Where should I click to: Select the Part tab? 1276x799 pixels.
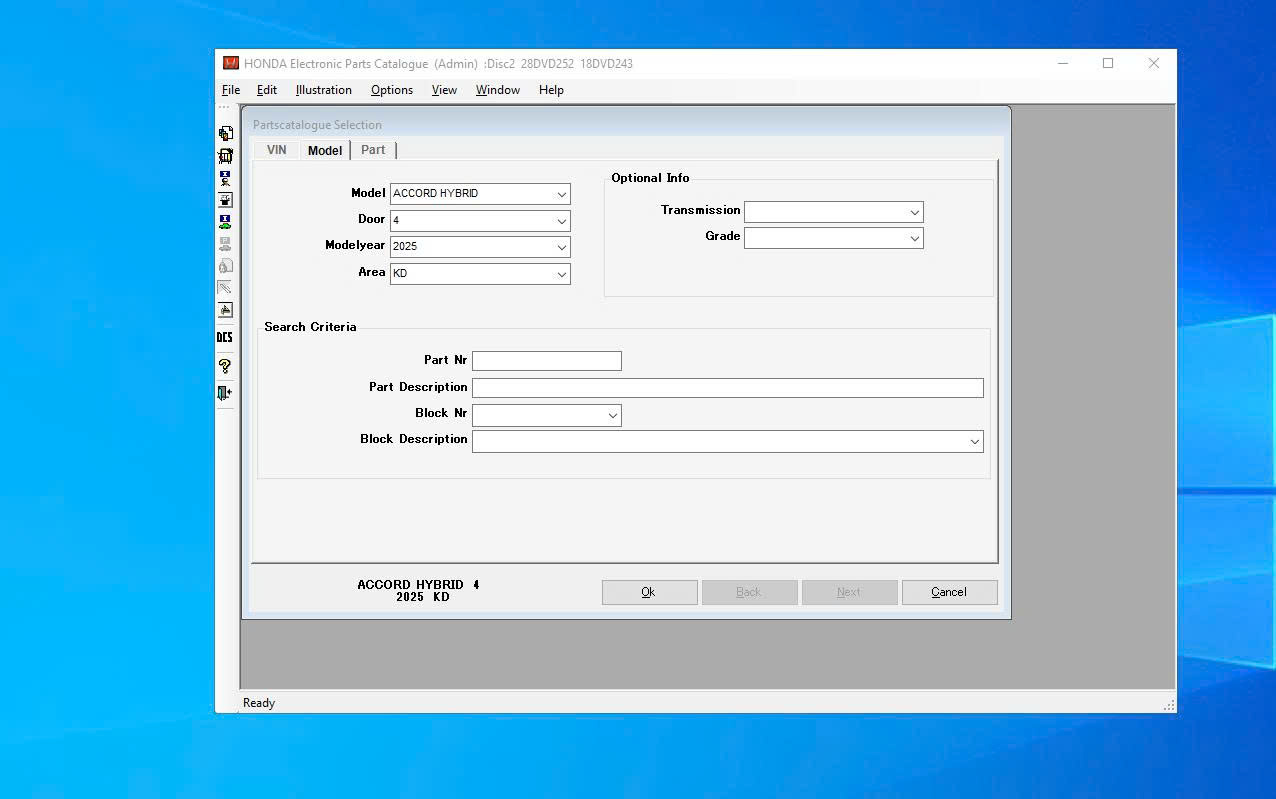372,150
